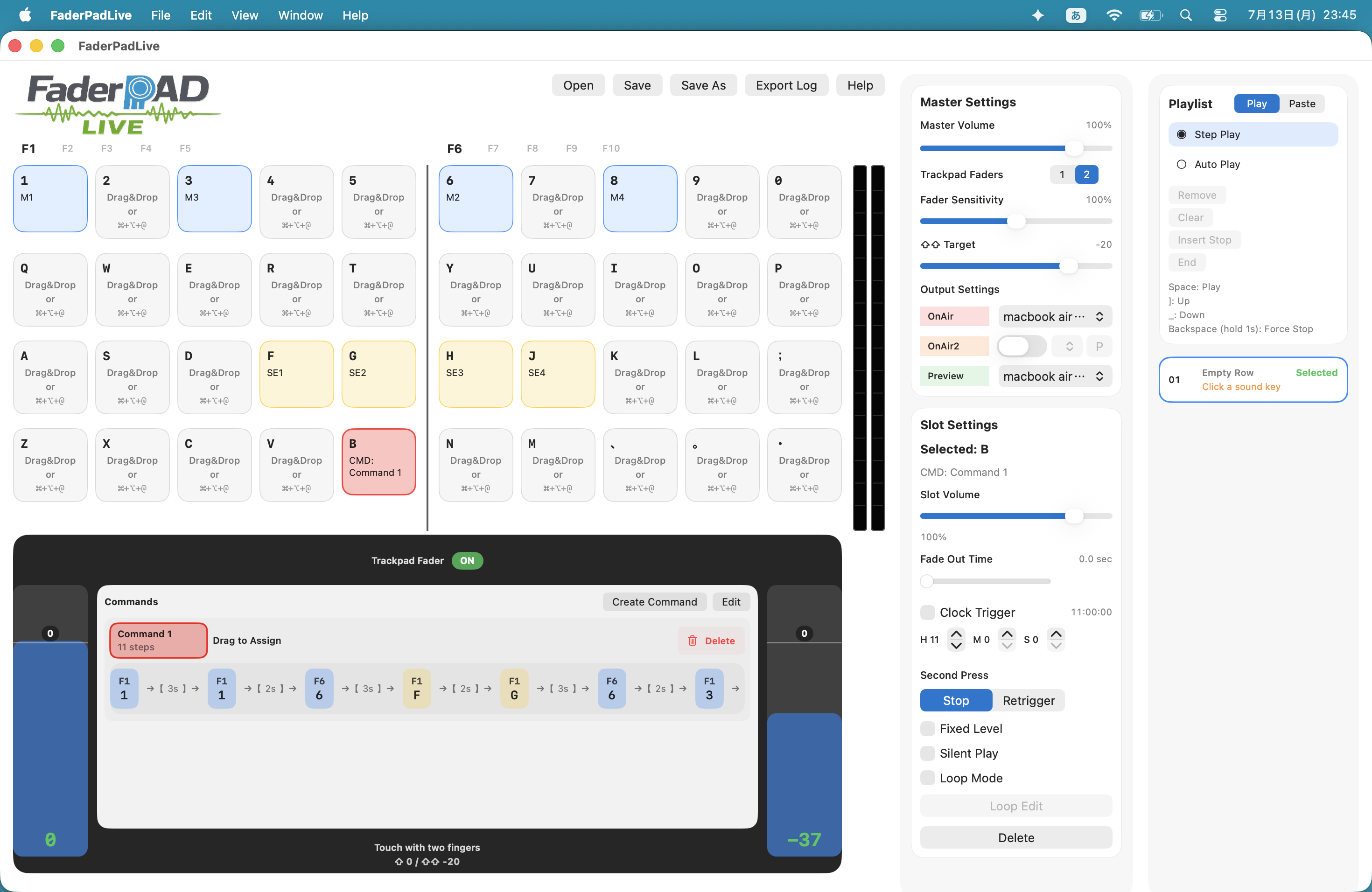Trigger pad G with SE2
Viewport: 1372px width, 892px height.
pos(379,374)
